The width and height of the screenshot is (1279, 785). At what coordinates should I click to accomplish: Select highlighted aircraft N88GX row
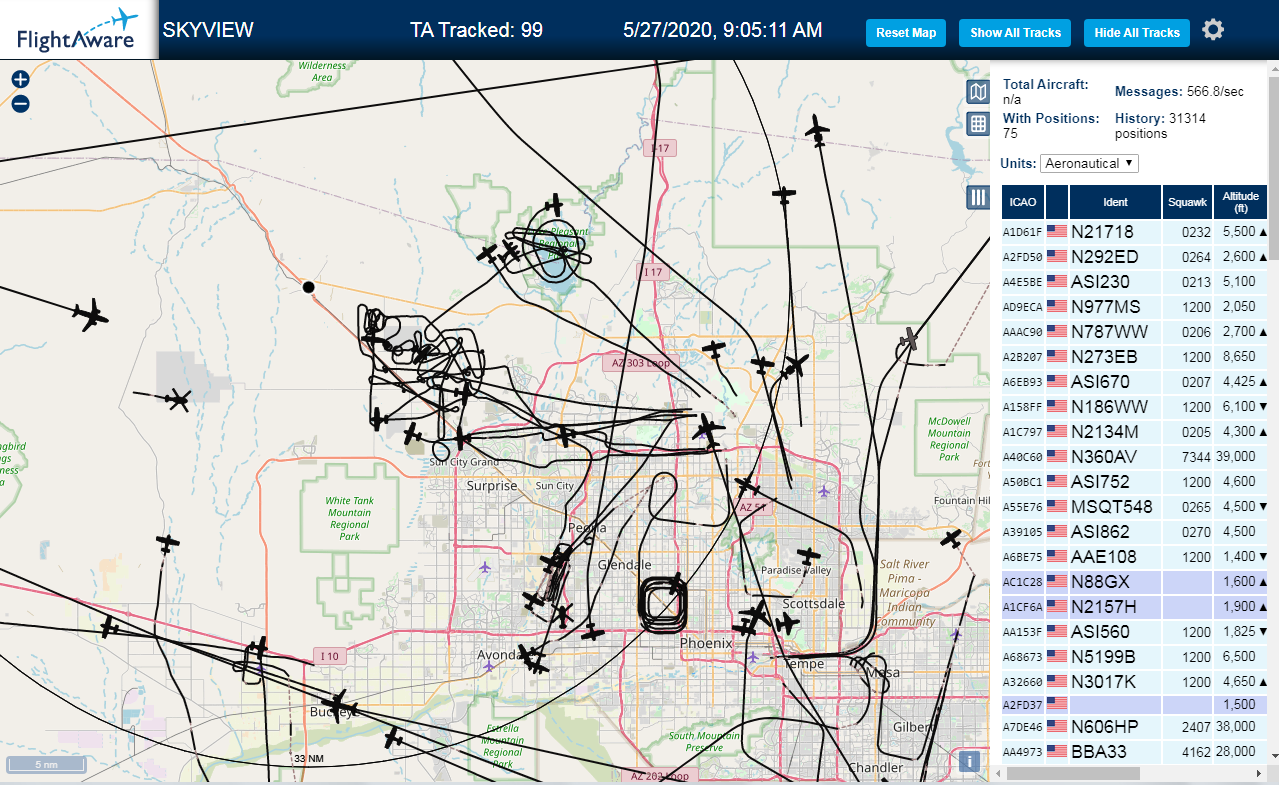[x=1135, y=582]
